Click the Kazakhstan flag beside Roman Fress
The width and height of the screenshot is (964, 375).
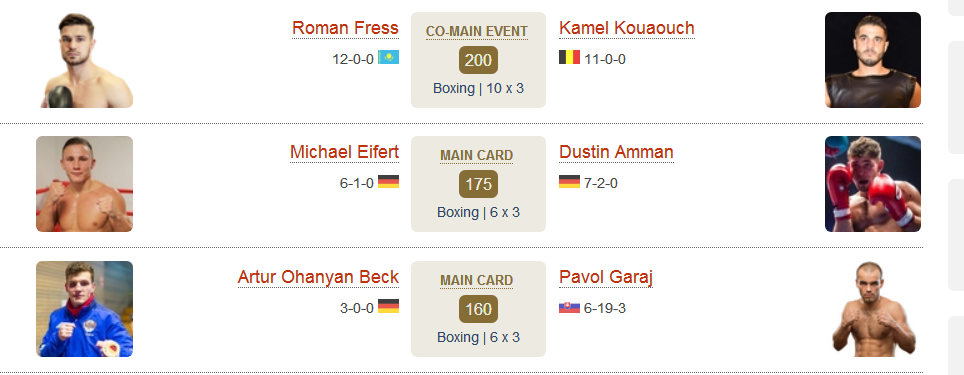388,58
